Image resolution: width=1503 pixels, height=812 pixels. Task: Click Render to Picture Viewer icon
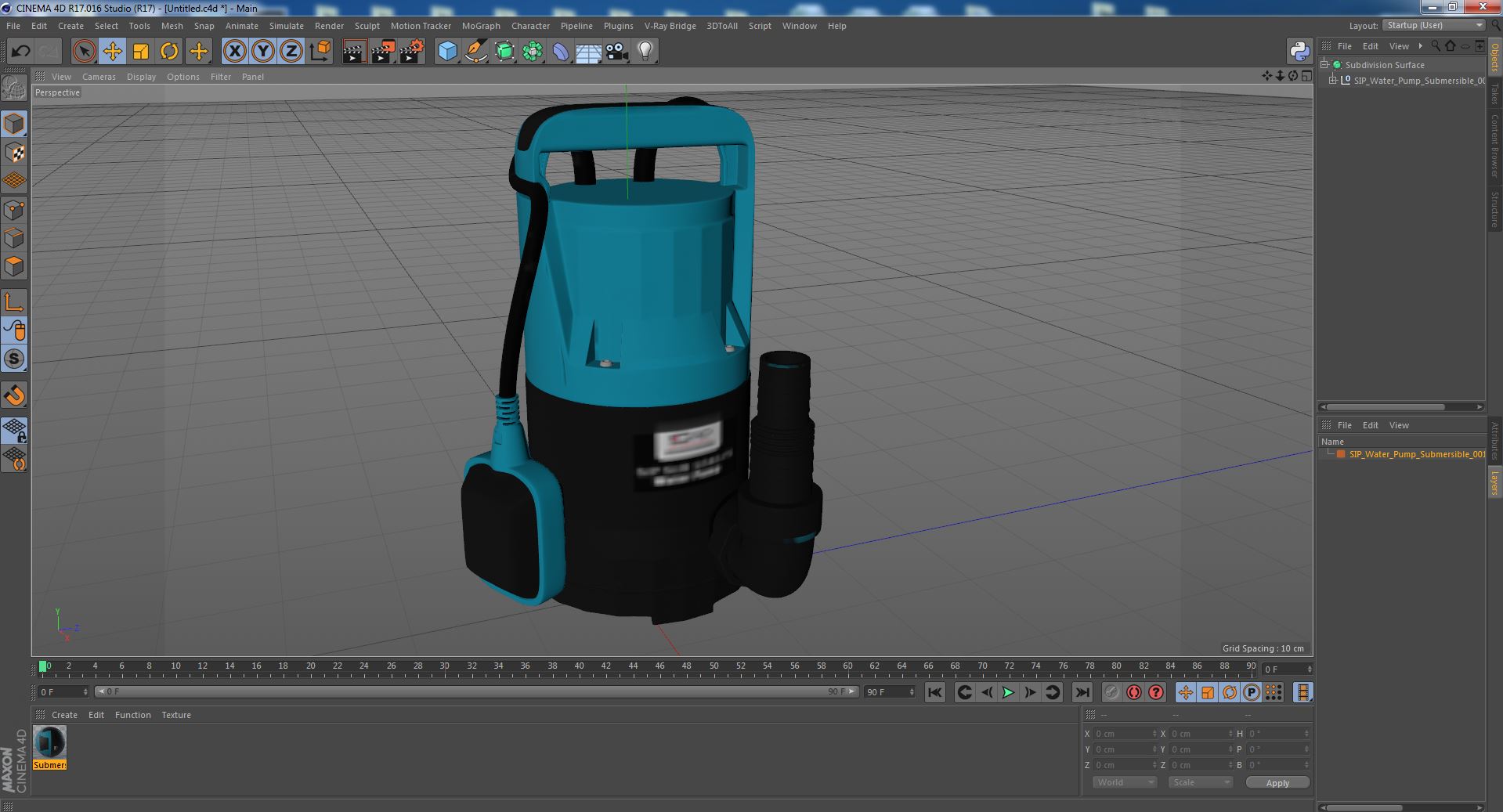[383, 52]
